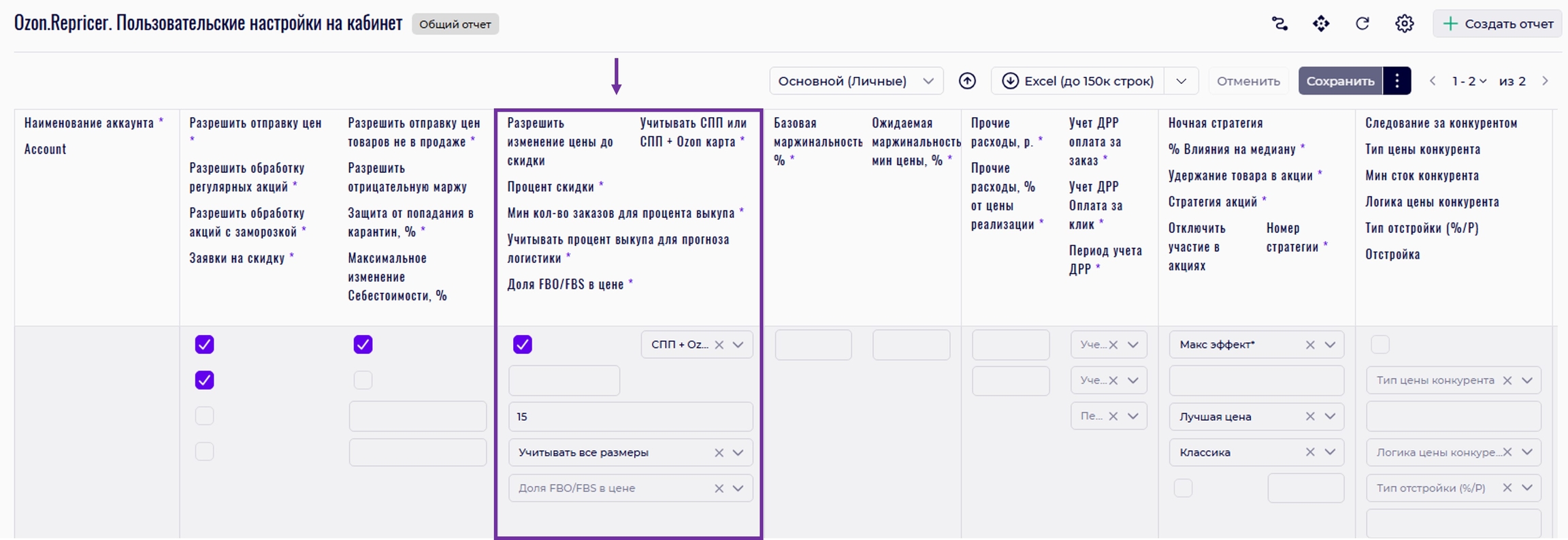
Task: Click the route connection icon at top
Action: pyautogui.click(x=1279, y=24)
